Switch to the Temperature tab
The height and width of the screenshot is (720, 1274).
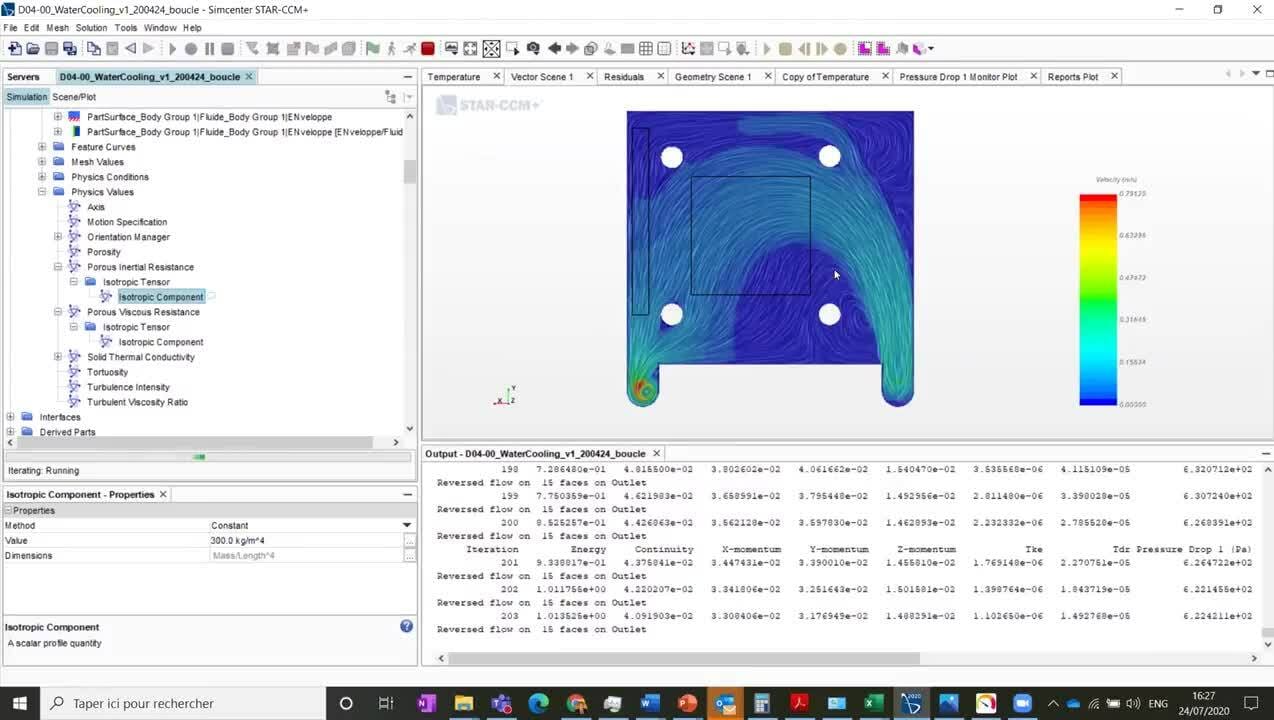454,77
